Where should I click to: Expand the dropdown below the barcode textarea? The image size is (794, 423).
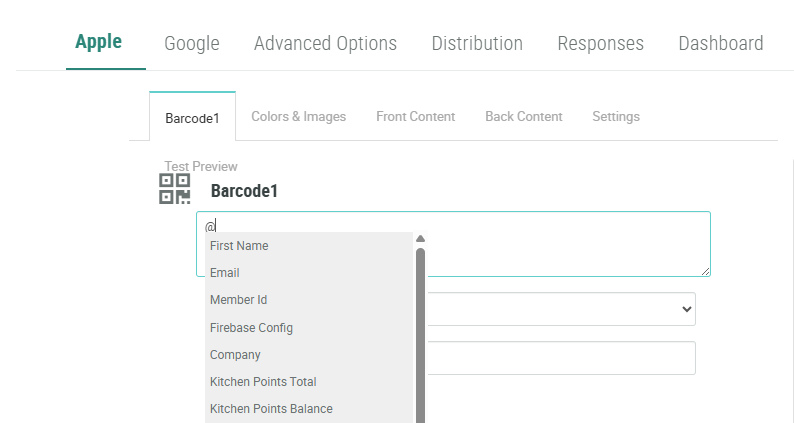click(x=560, y=309)
